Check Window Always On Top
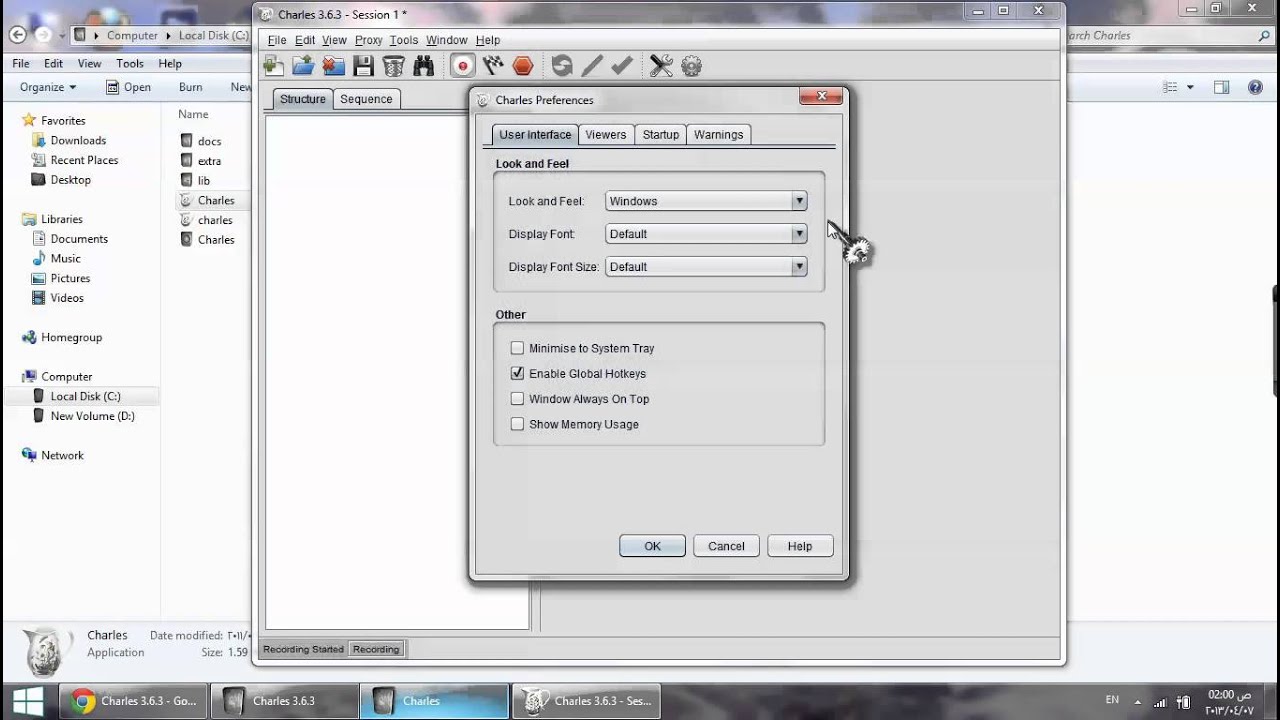 tap(517, 398)
